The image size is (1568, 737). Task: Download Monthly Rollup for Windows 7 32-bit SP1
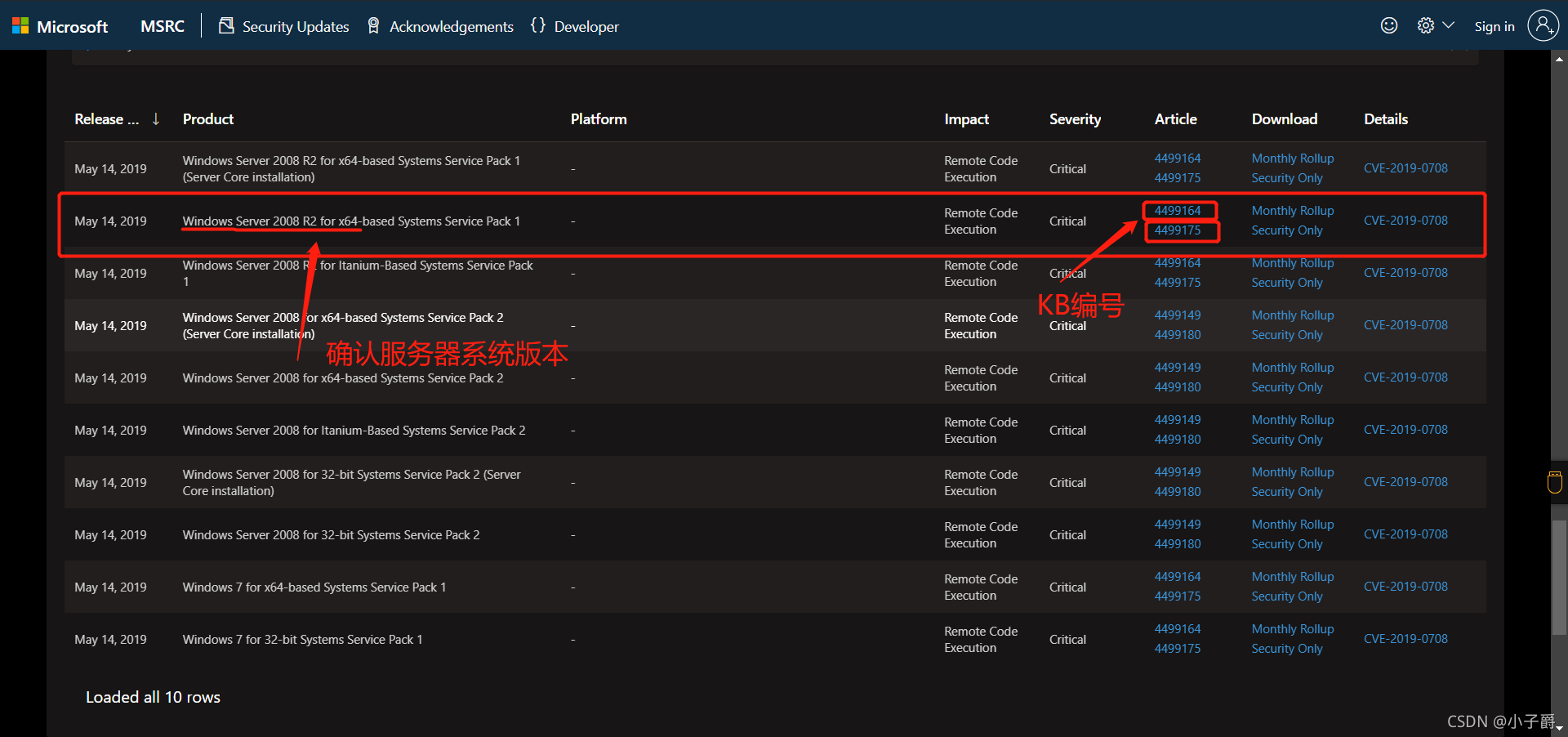coord(1293,629)
